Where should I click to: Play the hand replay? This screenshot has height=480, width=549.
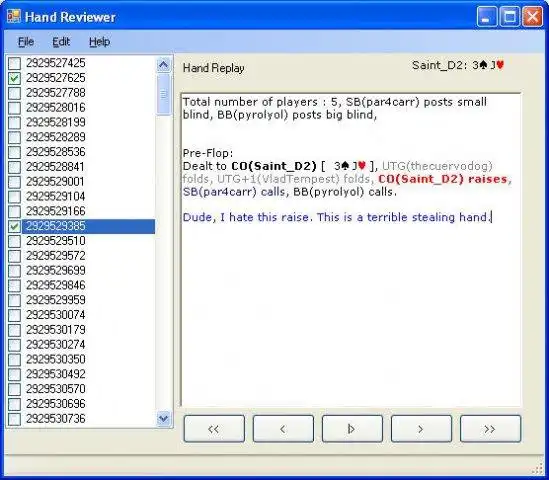[352, 429]
